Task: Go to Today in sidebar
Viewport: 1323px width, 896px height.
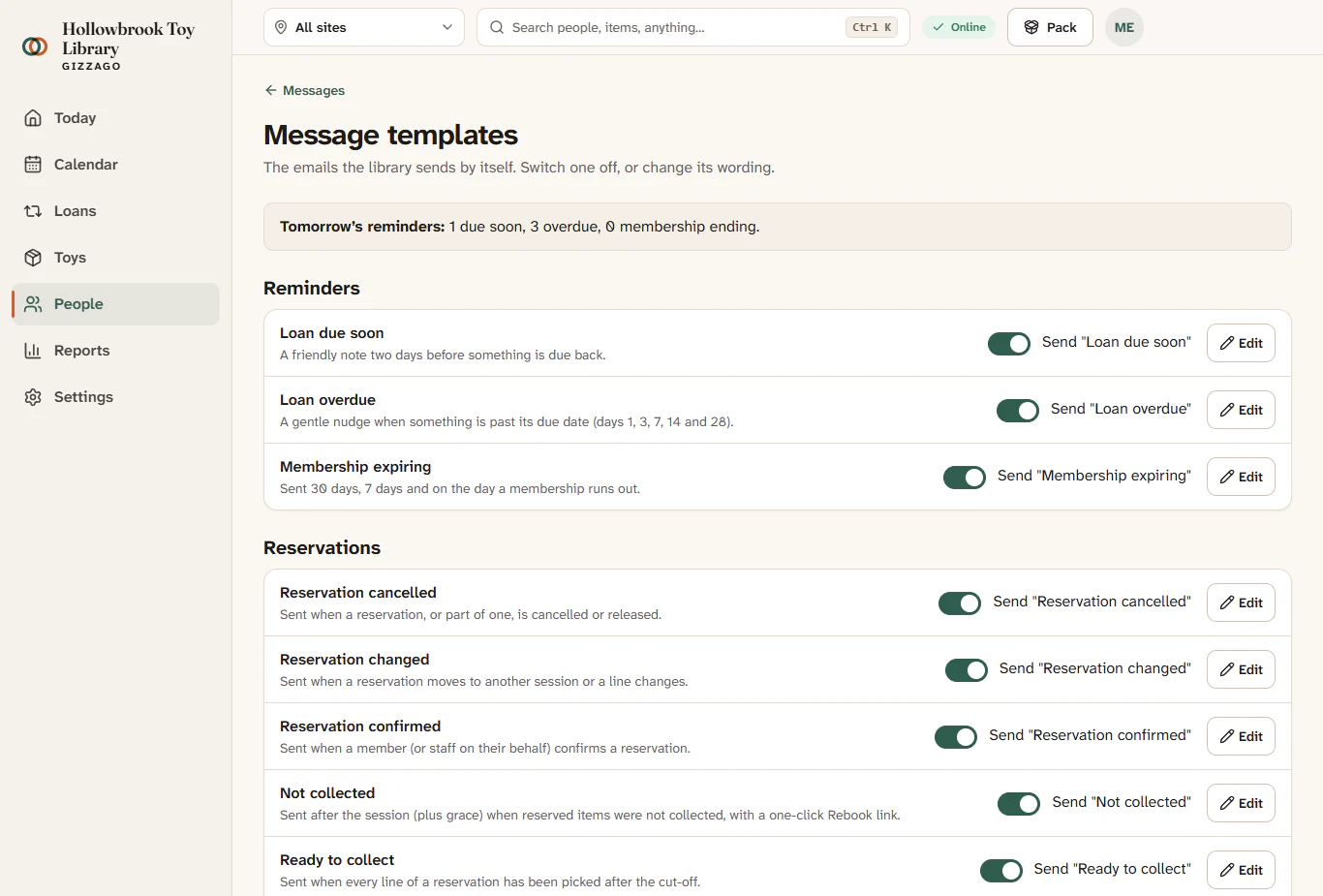Action: (115, 118)
